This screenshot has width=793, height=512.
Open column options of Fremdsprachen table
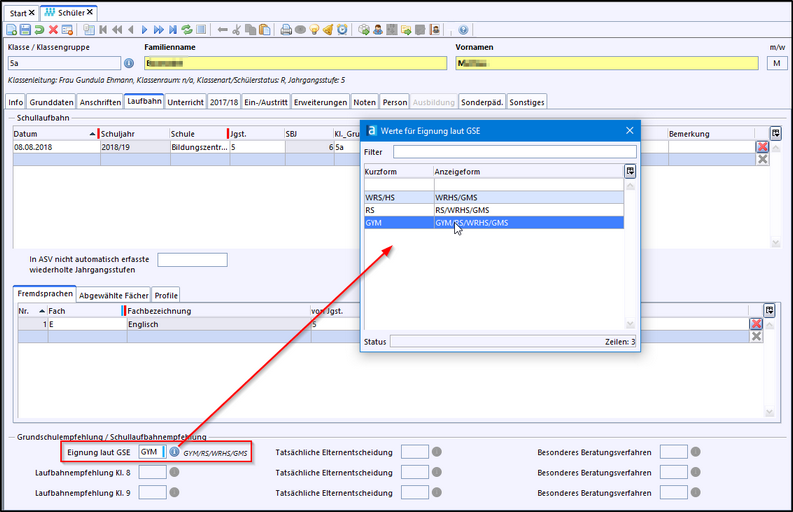[x=768, y=310]
